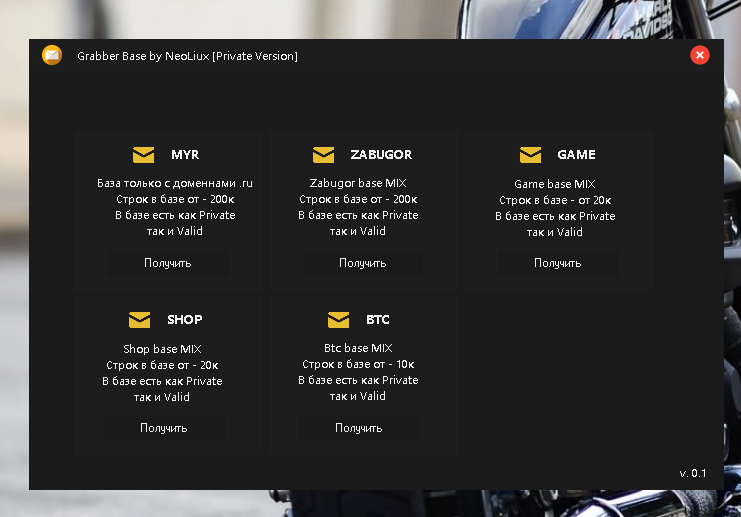Click the 'Zabugor base MIX' description text
The image size is (741, 517).
[359, 184]
